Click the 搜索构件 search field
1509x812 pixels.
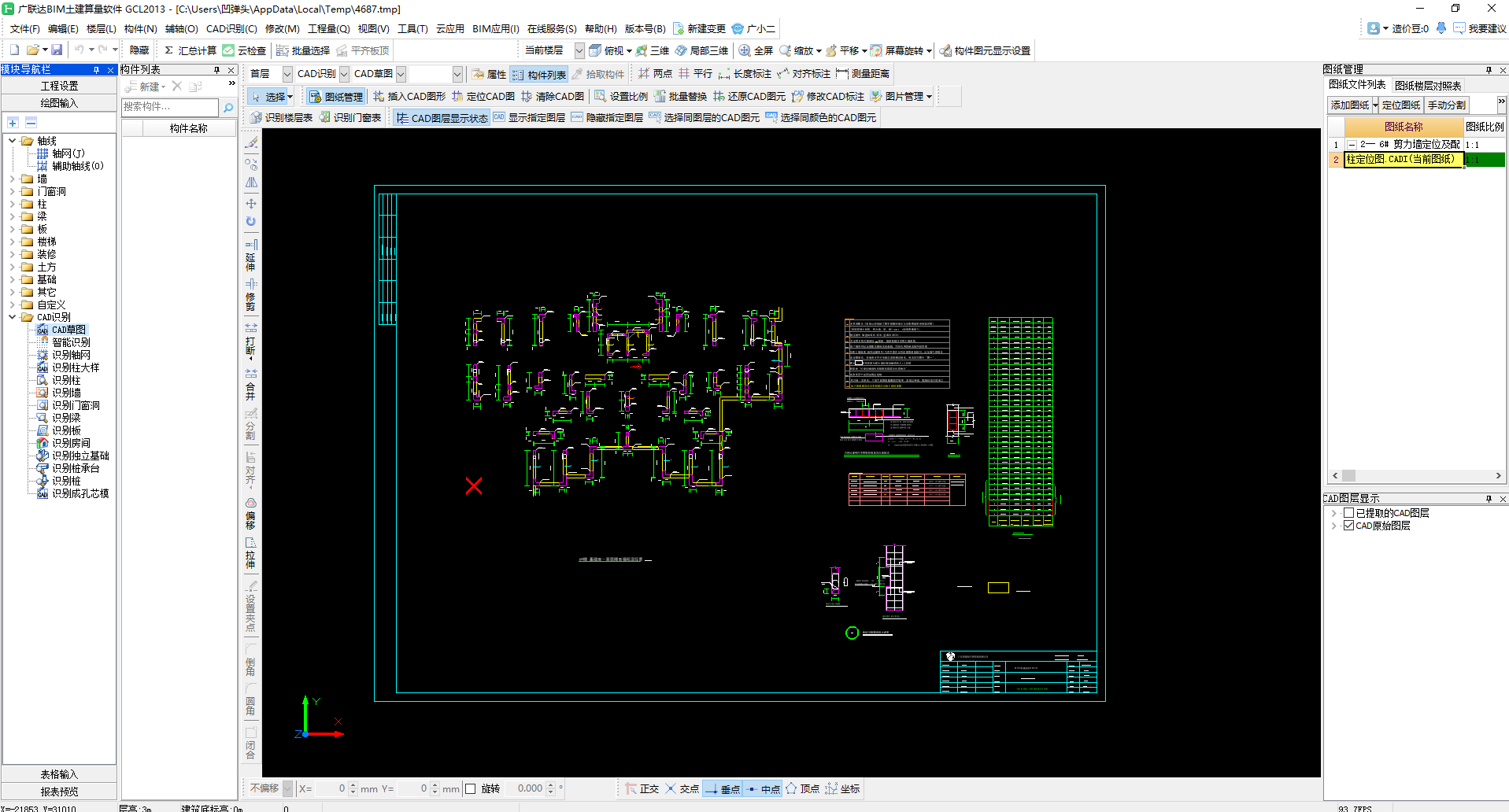click(170, 107)
